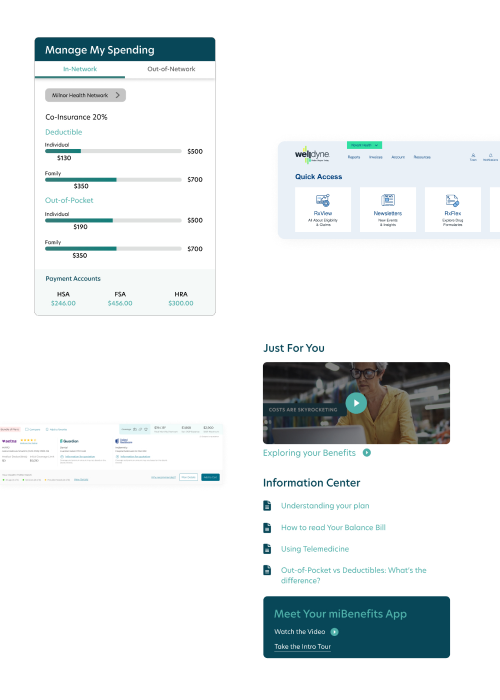Image resolution: width=500 pixels, height=700 pixels.
Task: Open the RxFlex drug formularies icon
Action: (x=452, y=200)
